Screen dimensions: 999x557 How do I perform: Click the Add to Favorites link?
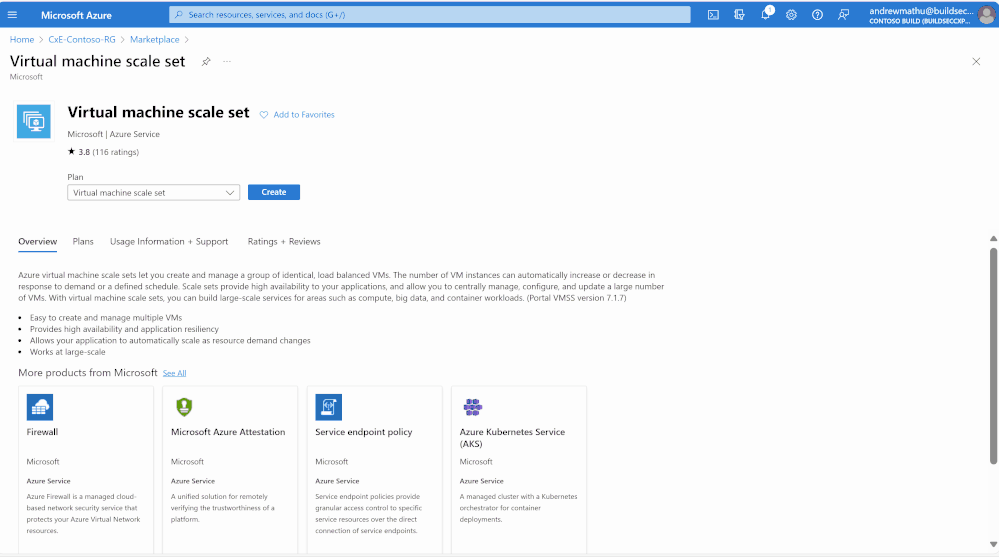[x=304, y=115]
